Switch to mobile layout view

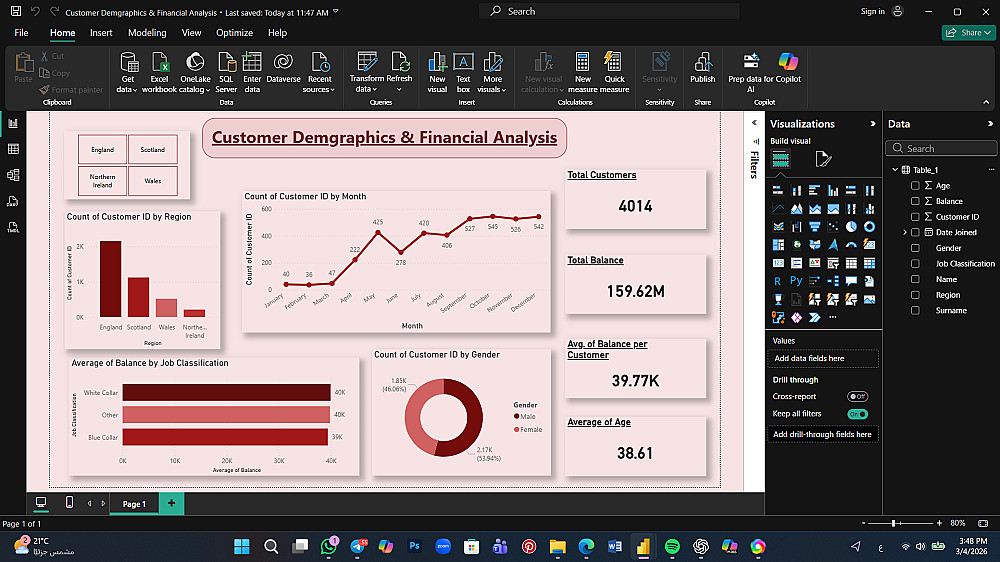tap(70, 503)
